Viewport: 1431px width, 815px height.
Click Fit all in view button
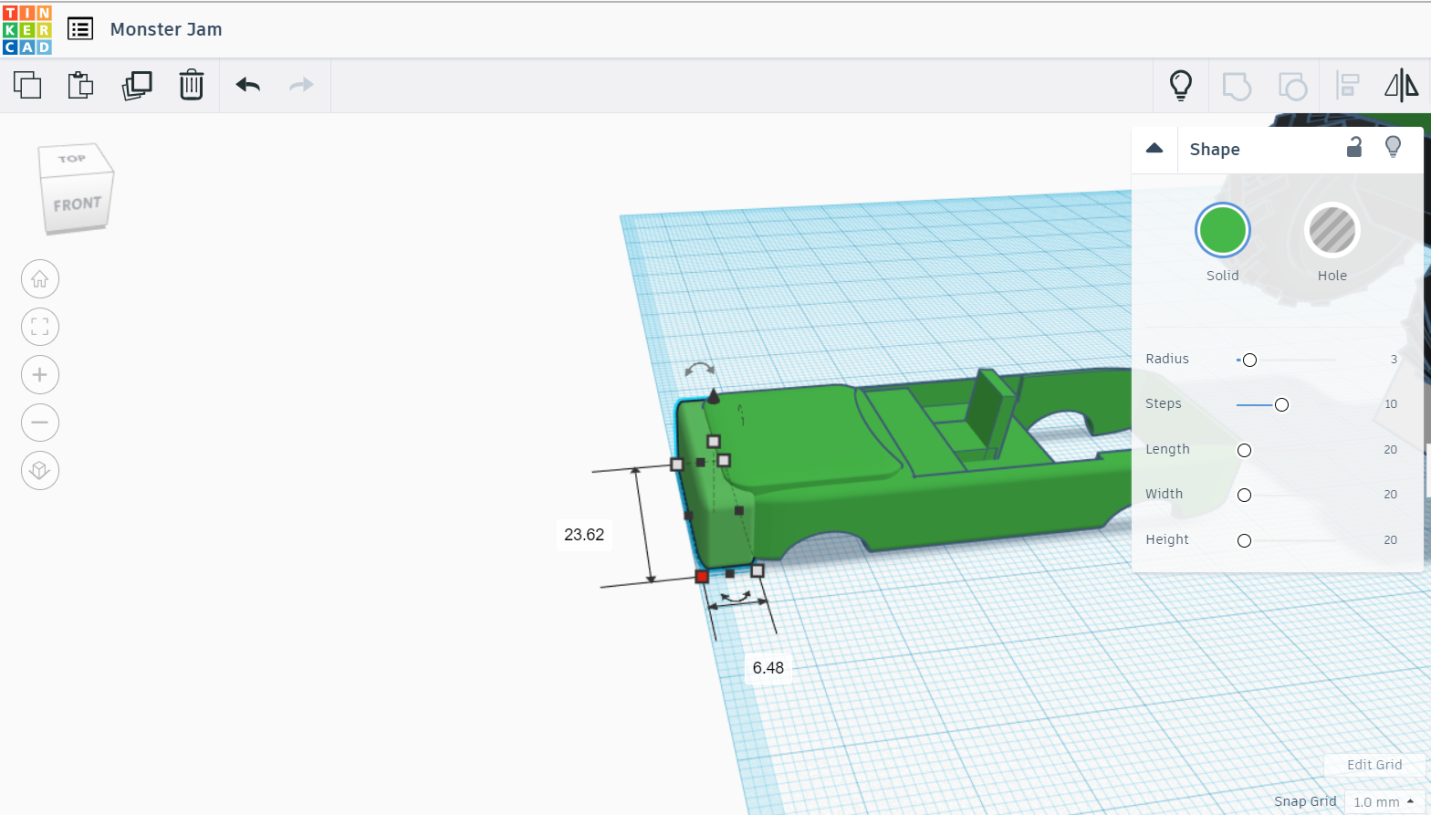point(40,327)
